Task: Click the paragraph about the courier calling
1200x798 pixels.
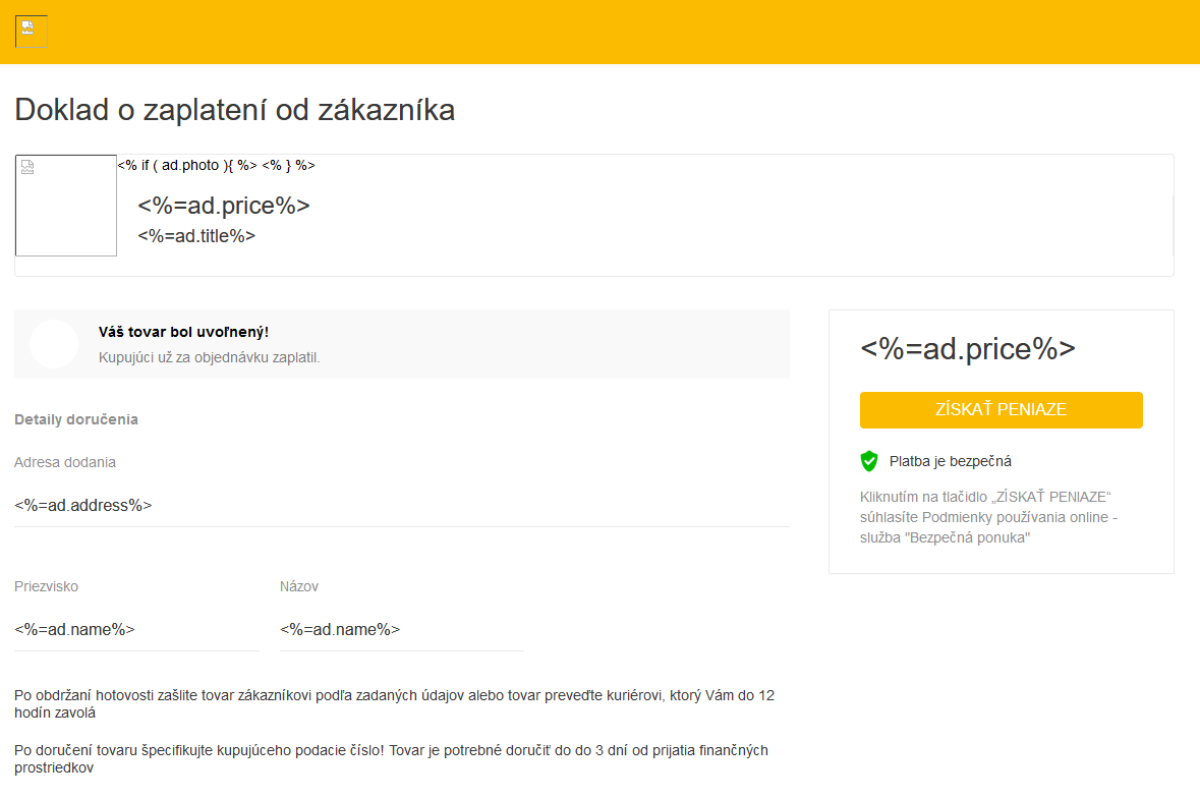Action: [x=394, y=704]
